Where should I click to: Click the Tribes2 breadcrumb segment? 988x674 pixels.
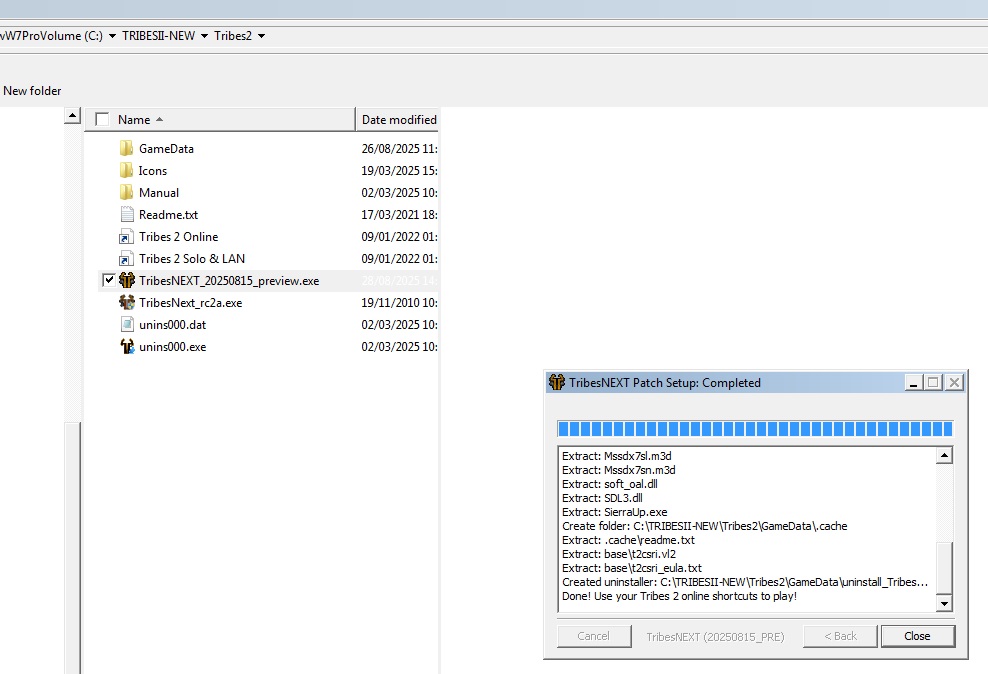point(233,36)
